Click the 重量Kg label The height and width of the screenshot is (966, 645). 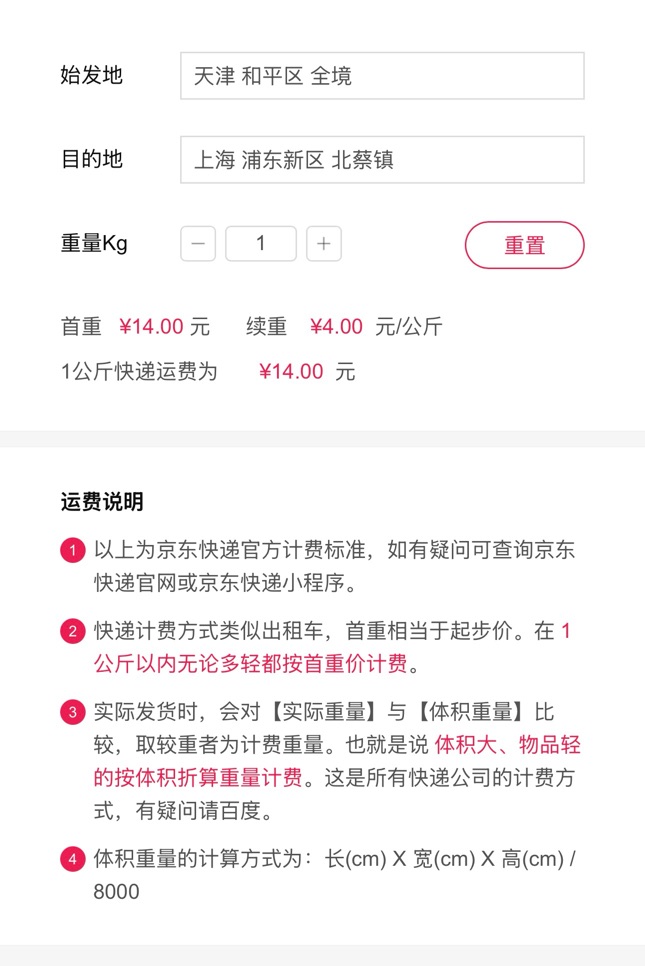[94, 243]
